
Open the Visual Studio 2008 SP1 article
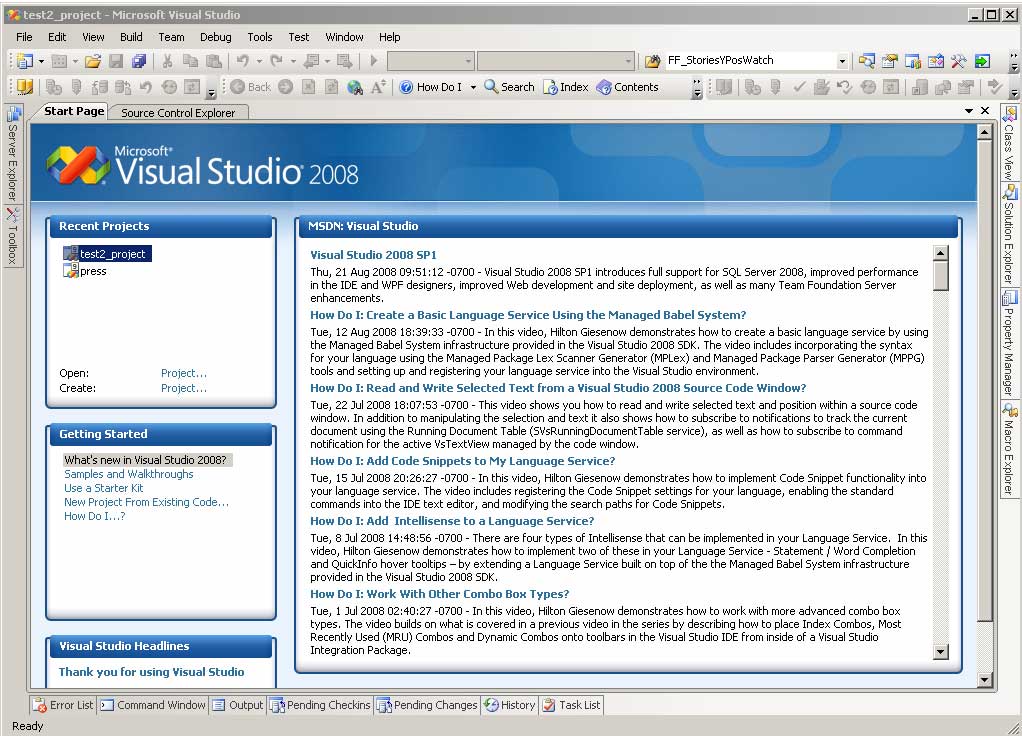coord(373,255)
